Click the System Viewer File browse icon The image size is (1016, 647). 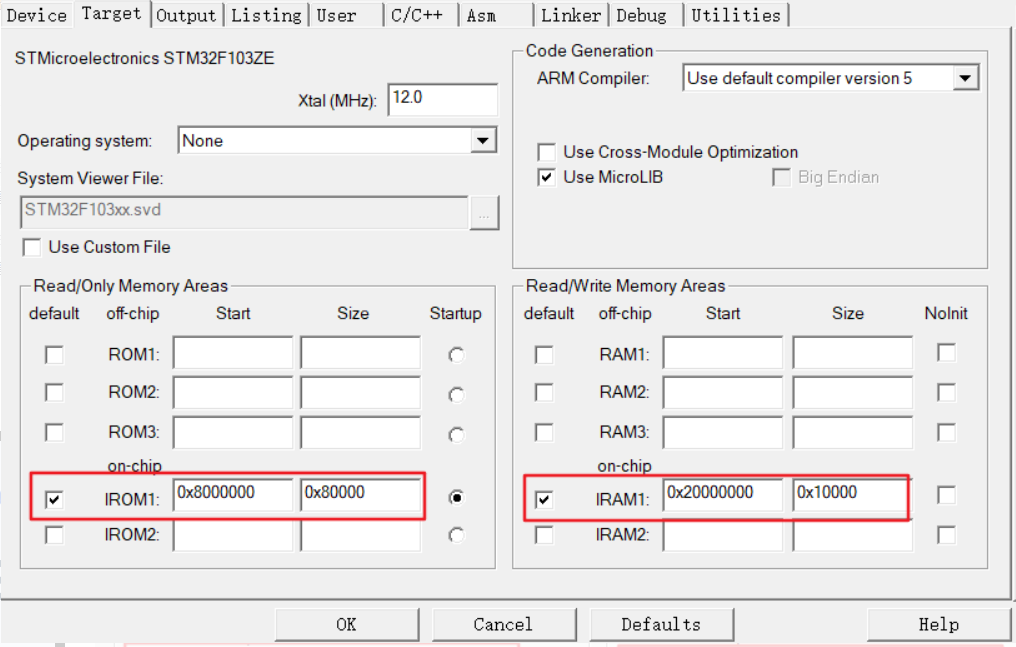484,213
